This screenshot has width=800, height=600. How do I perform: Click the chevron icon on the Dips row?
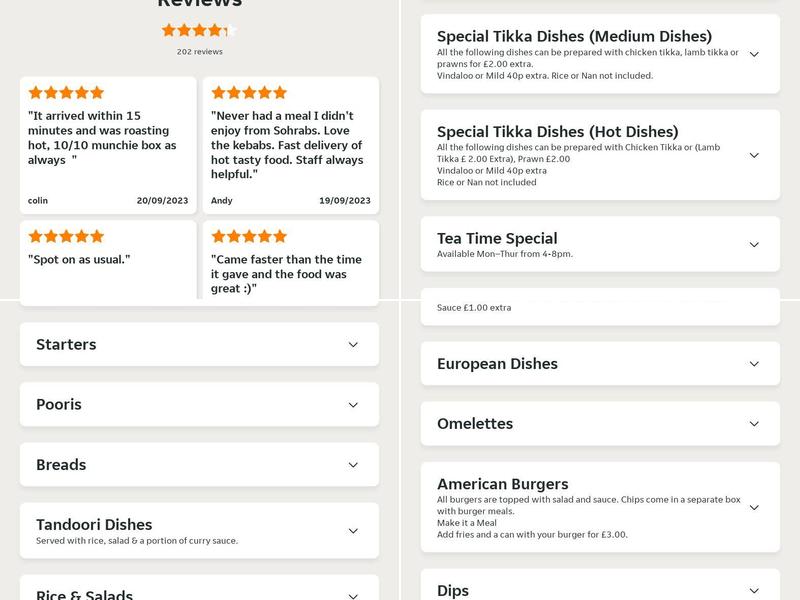756,588
